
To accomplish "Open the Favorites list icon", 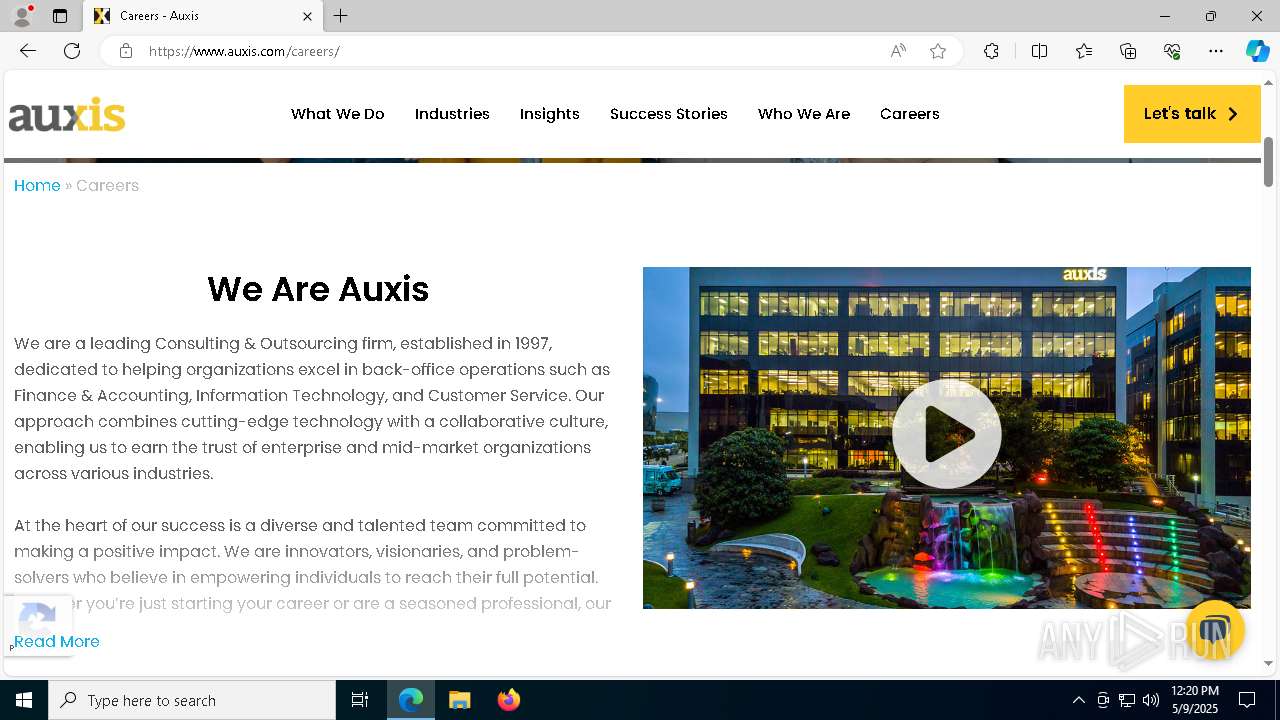I will pyautogui.click(x=1084, y=51).
